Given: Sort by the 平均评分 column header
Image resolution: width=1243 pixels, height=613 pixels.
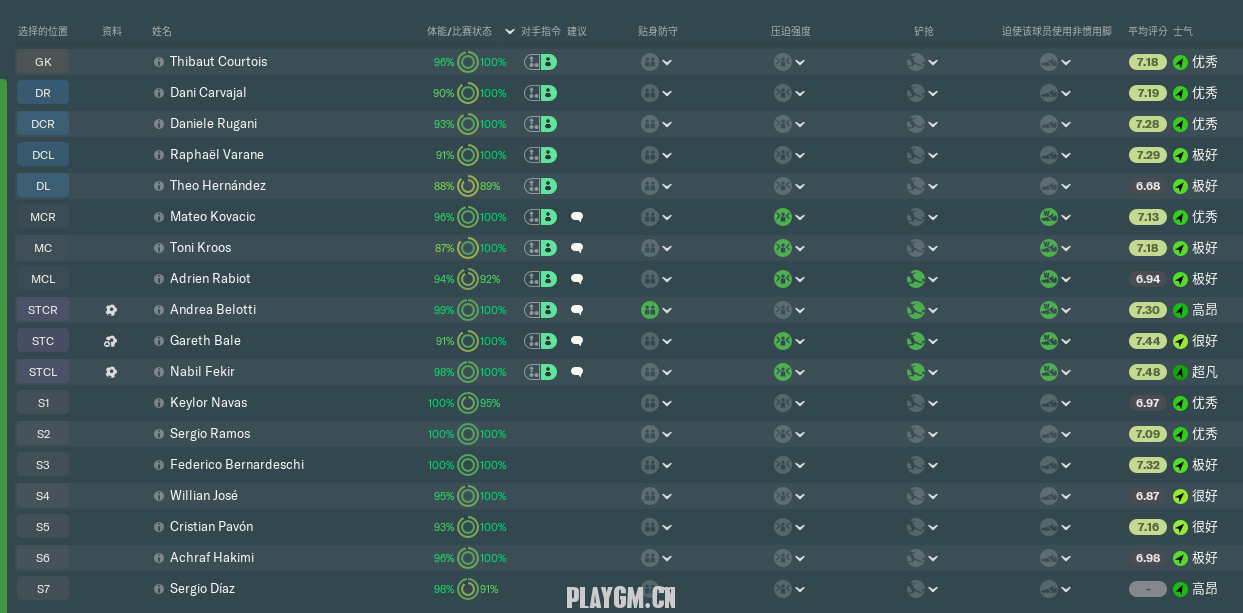Looking at the screenshot, I should [x=1147, y=32].
